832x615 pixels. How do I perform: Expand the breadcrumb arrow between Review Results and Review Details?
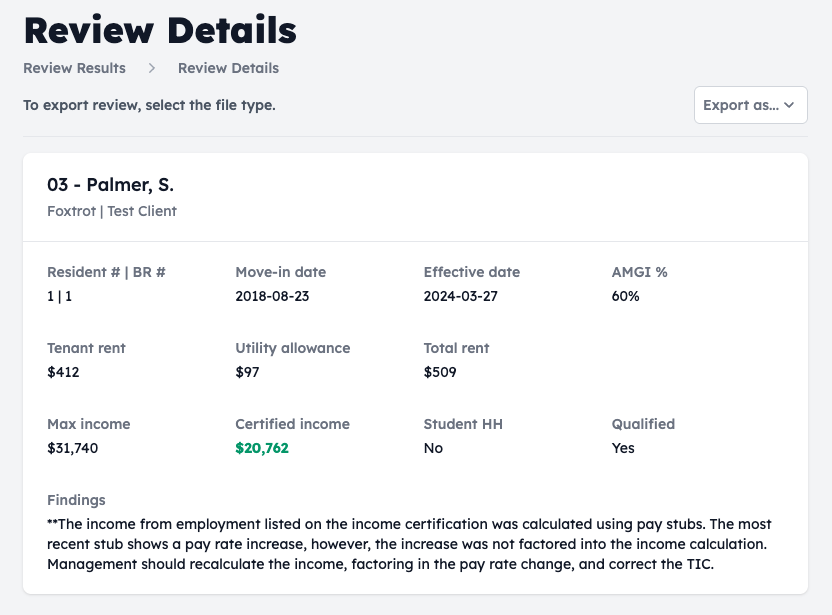point(151,68)
